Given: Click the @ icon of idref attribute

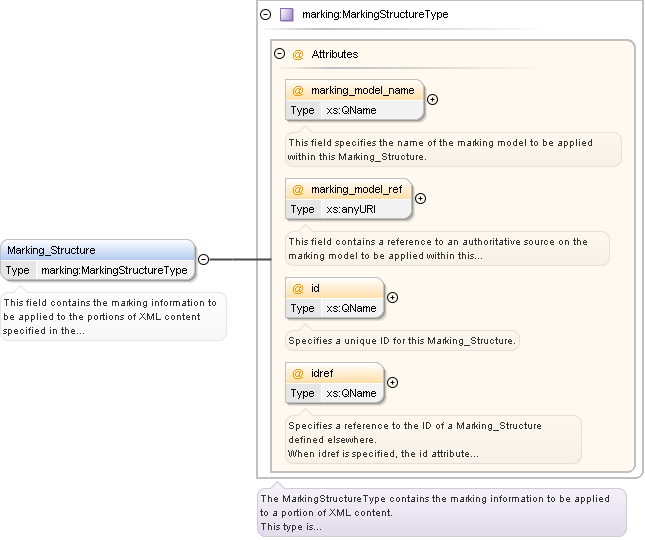Looking at the screenshot, I should [298, 373].
